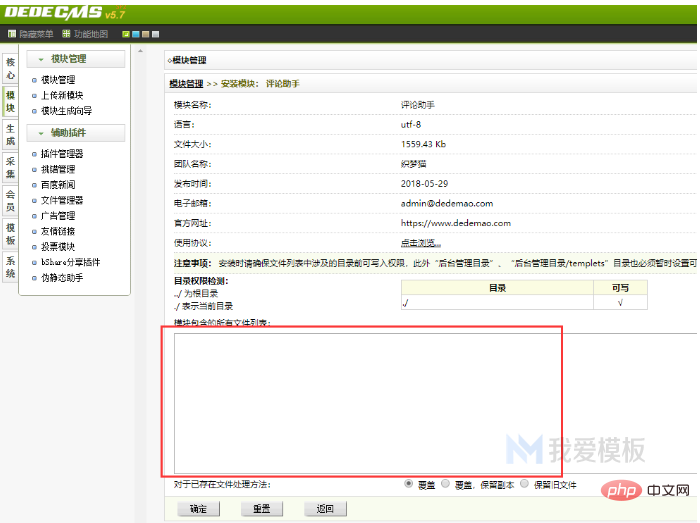Screen dimensions: 700x523
Task: Click the 隐藏菜单 text label
Action: tap(36, 34)
